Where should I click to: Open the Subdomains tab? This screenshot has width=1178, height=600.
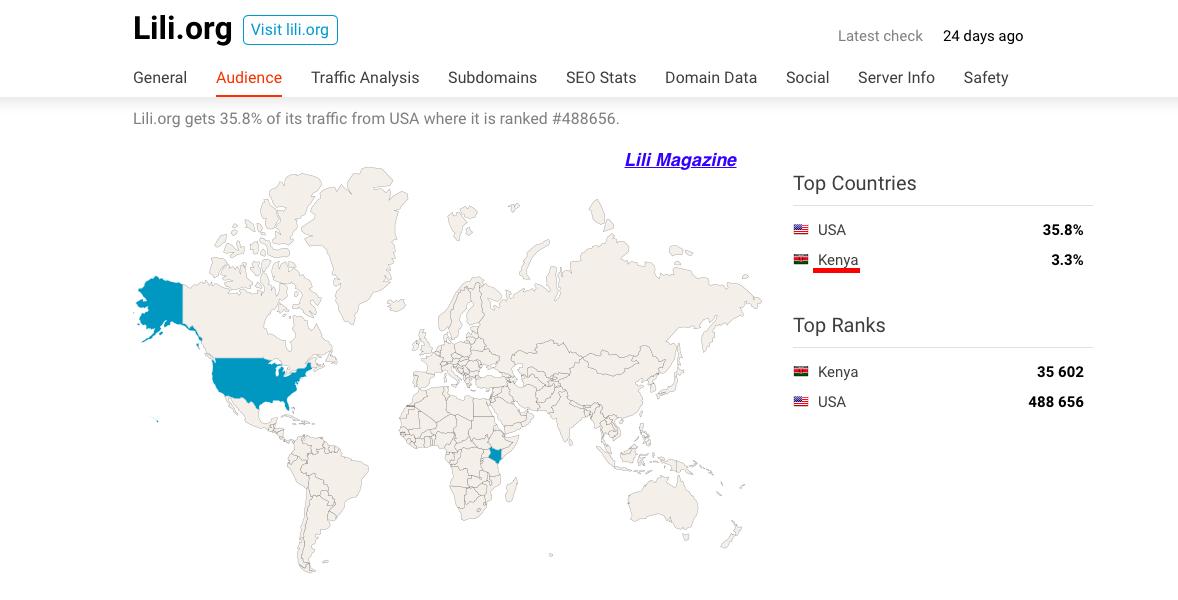[492, 77]
